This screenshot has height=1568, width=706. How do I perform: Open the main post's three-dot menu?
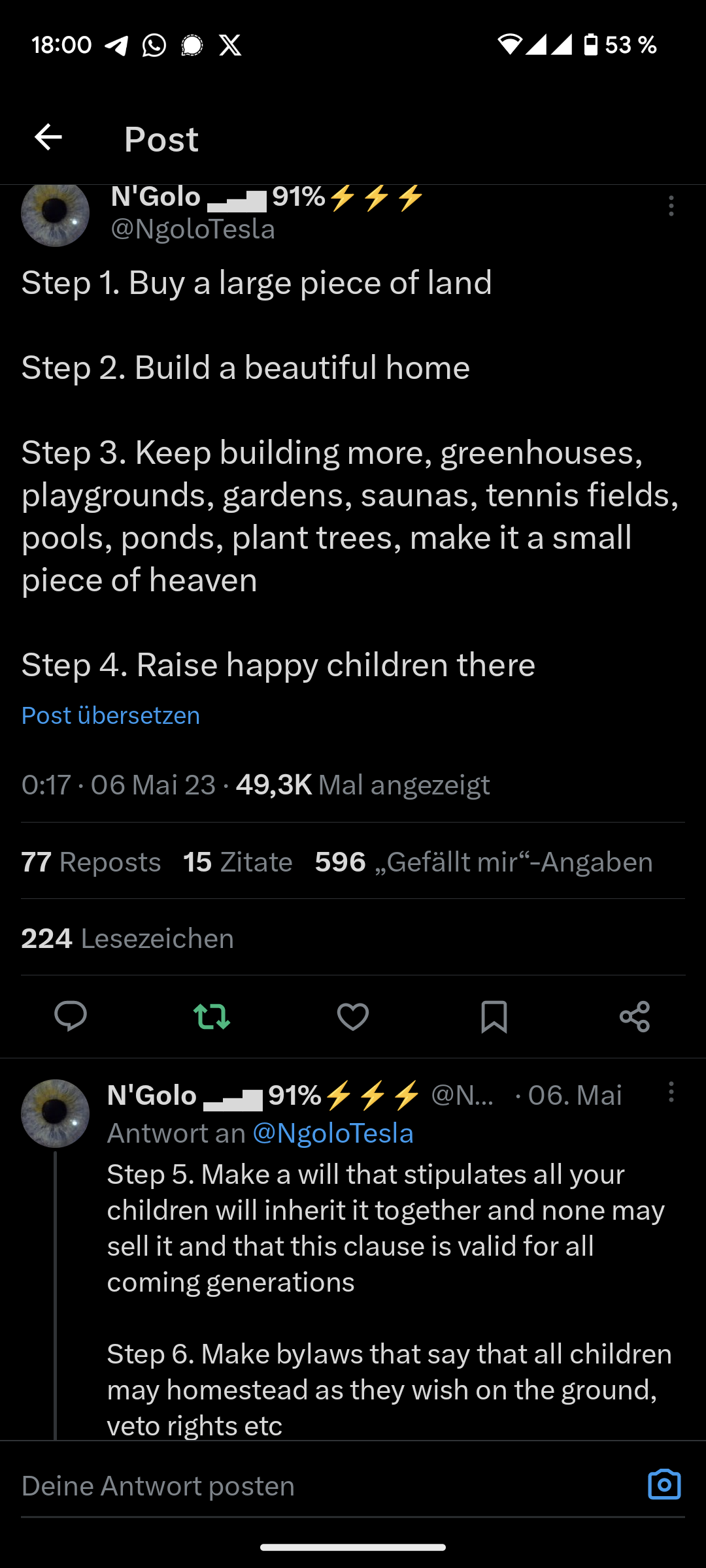pos(671,206)
